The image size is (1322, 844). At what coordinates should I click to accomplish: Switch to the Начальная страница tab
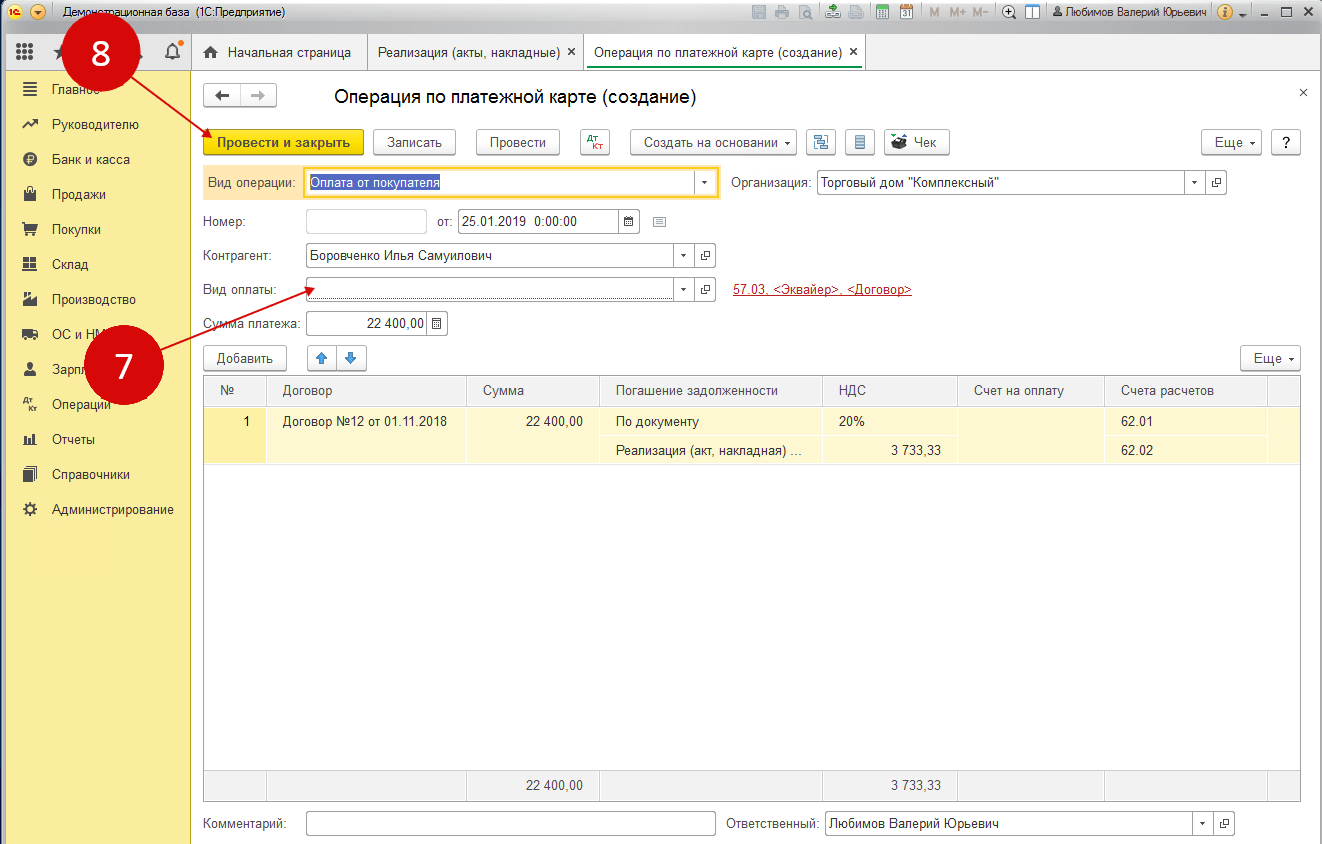tap(278, 52)
